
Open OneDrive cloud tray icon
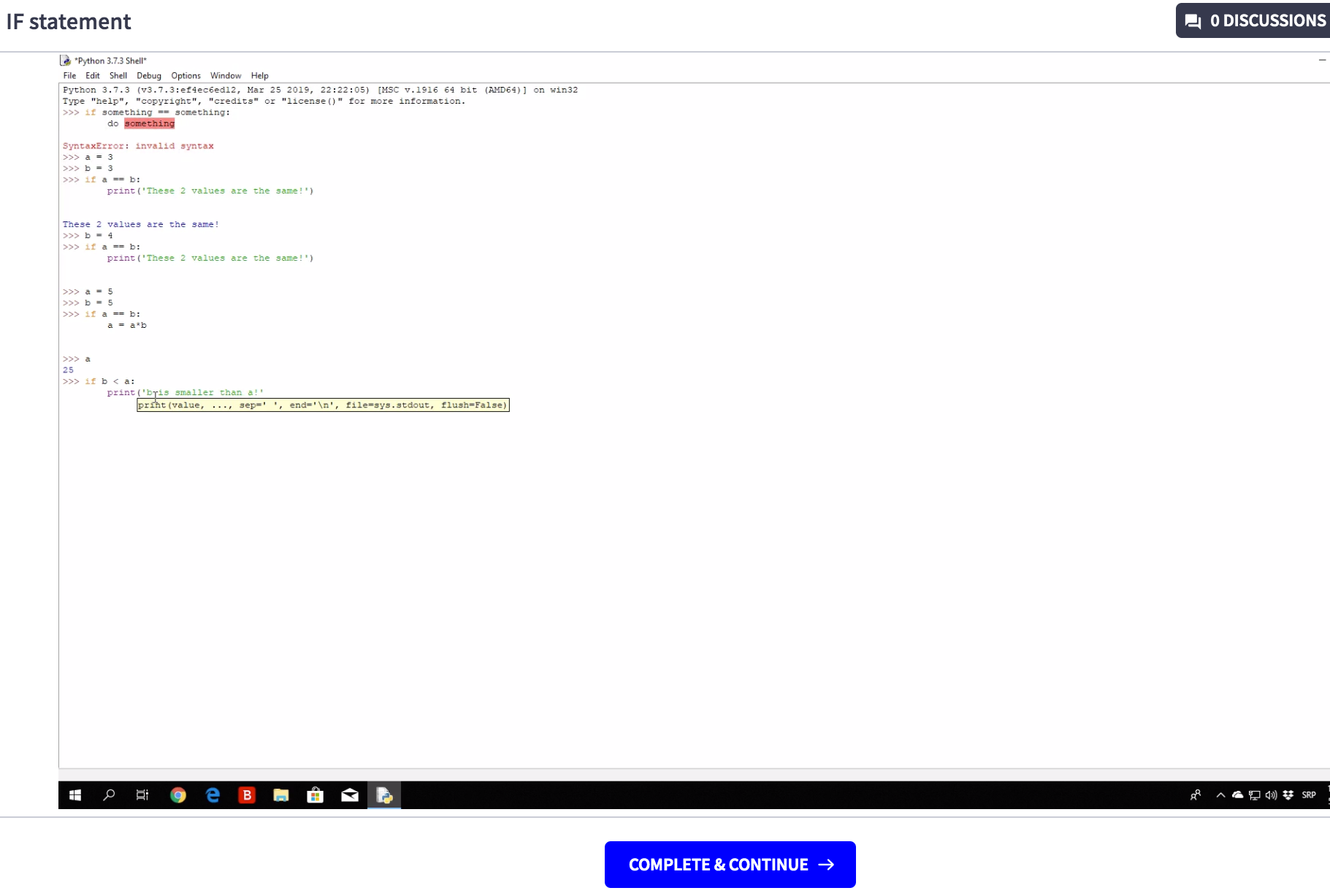pyautogui.click(x=1237, y=795)
